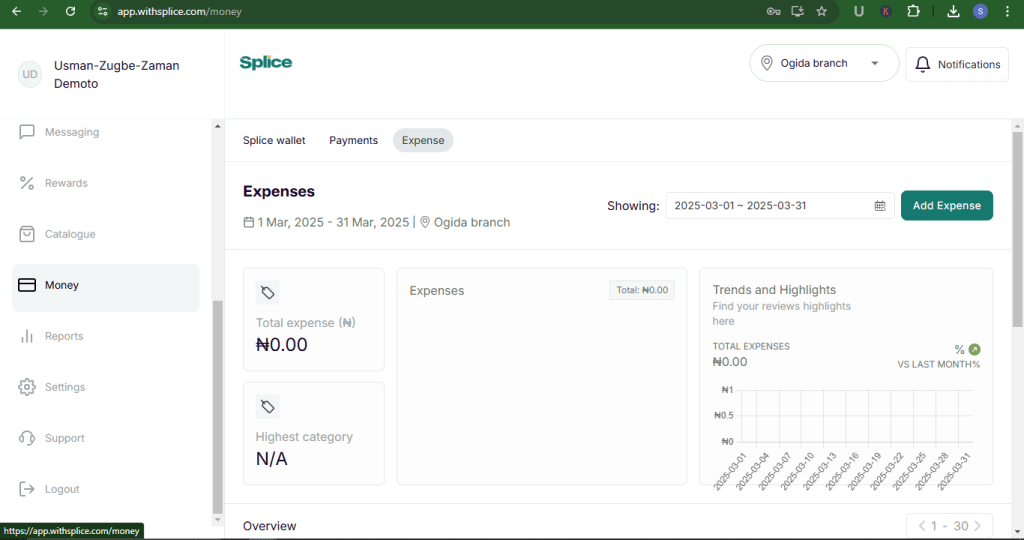Switch to the Payments tab

coord(353,140)
